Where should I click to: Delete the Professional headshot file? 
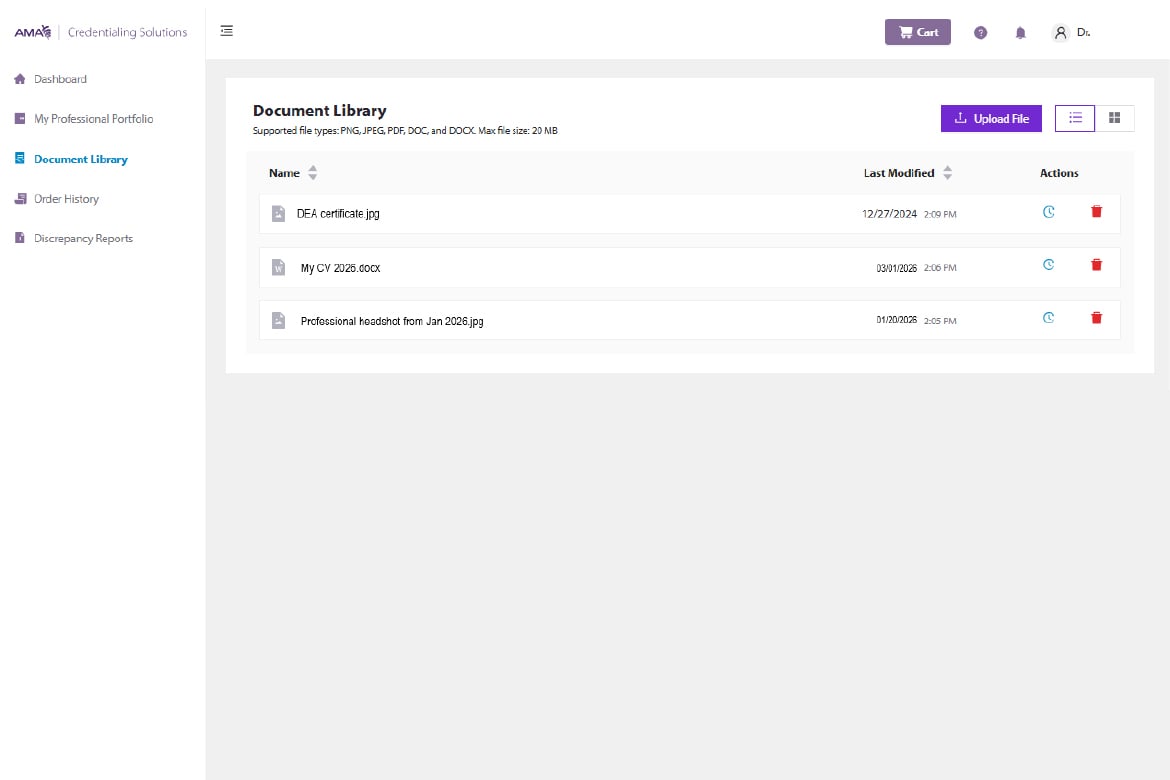coord(1096,318)
